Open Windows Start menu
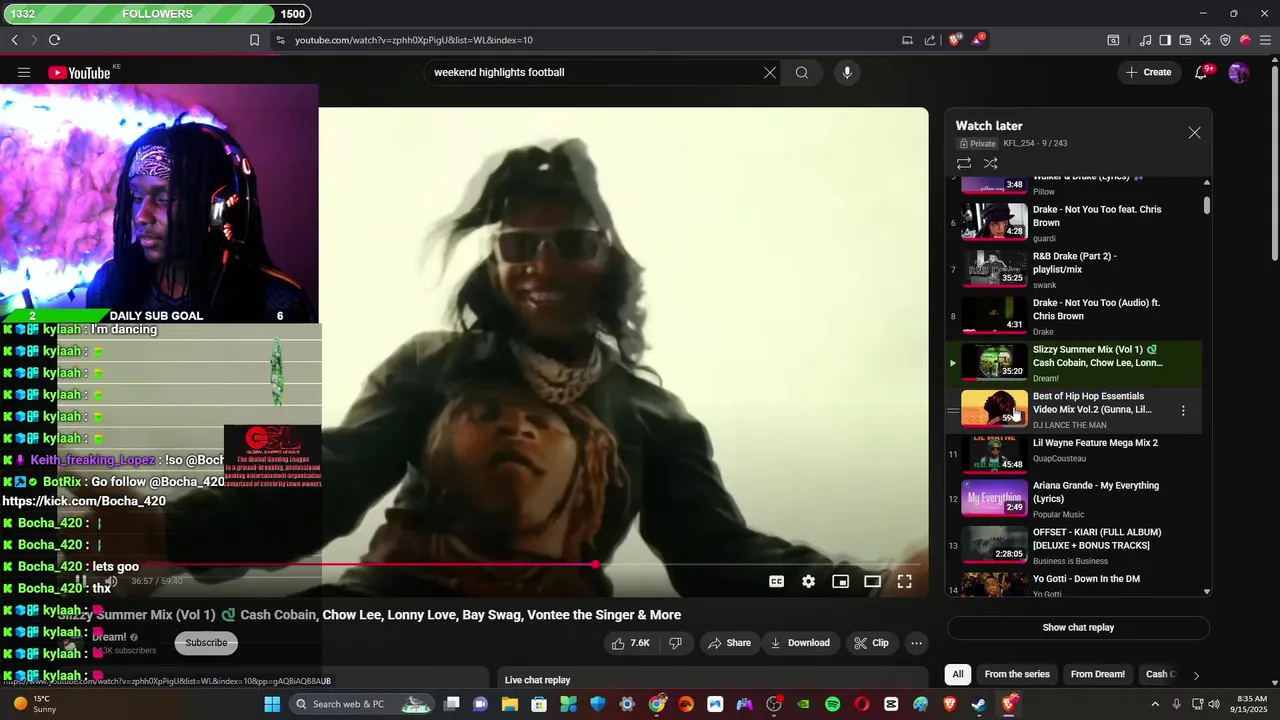This screenshot has width=1280, height=720. (x=272, y=704)
